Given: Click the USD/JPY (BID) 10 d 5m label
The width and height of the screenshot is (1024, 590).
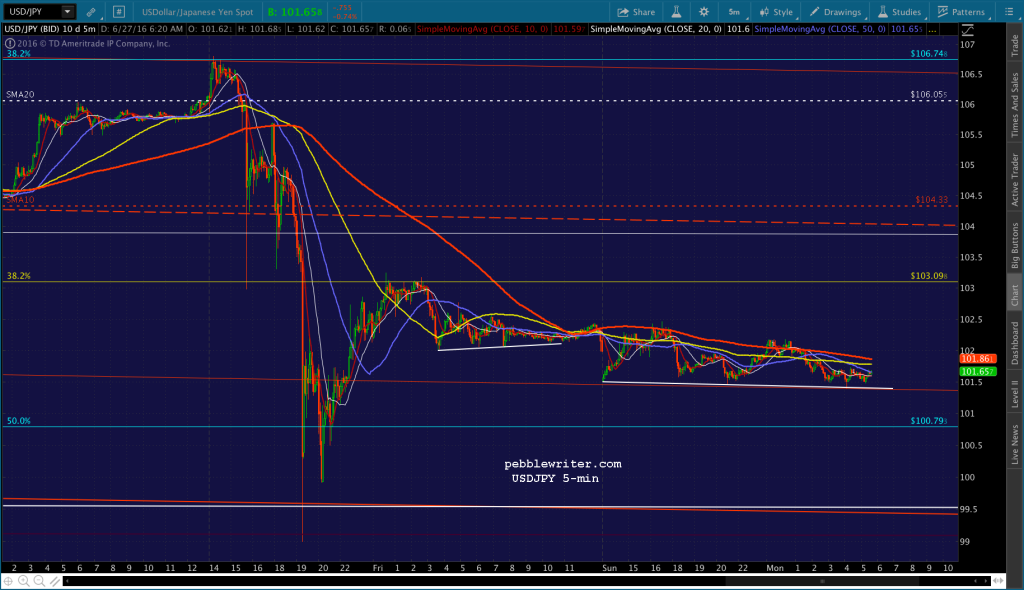Looking at the screenshot, I should (50, 29).
